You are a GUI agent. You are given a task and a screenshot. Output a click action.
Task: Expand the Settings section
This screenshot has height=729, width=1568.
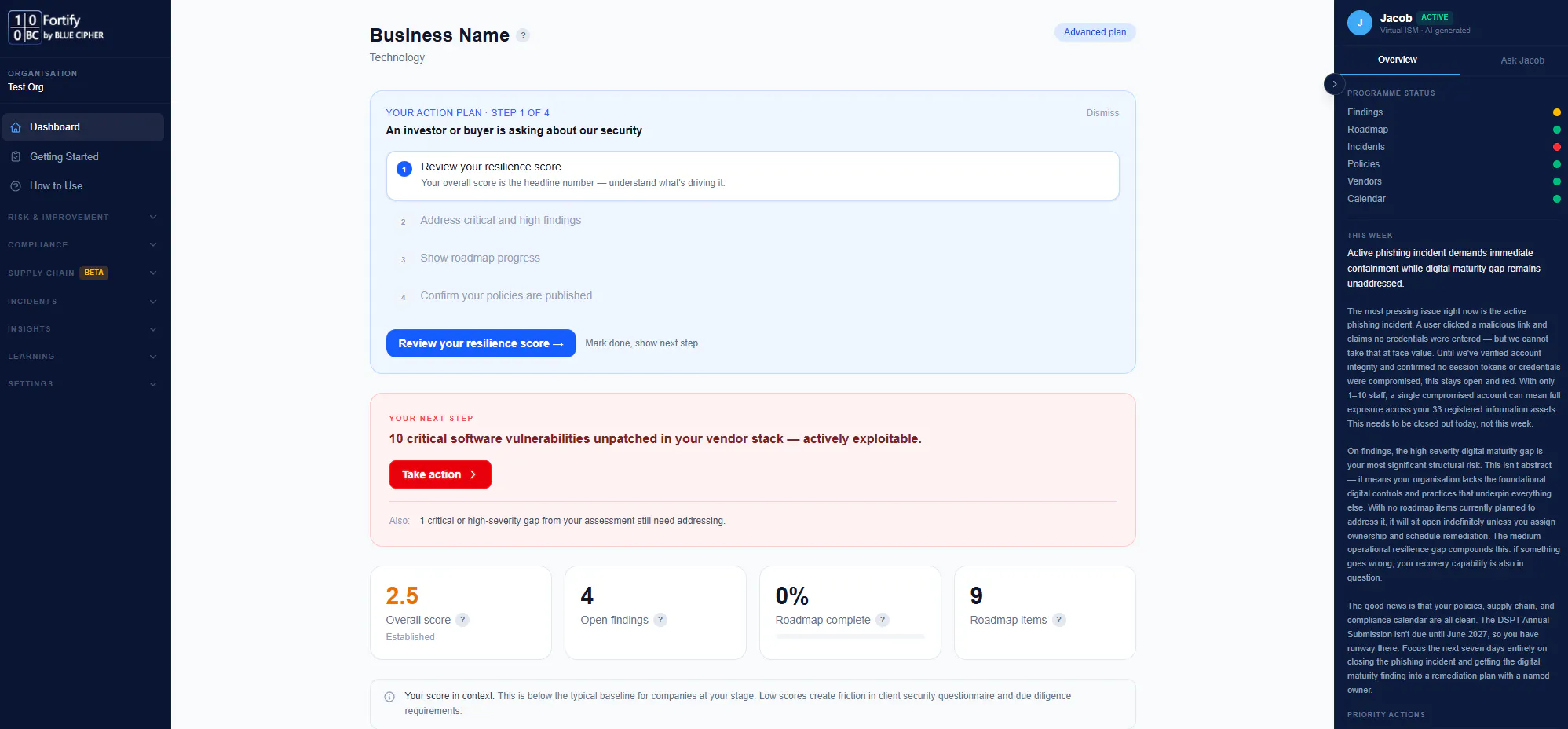(x=82, y=384)
